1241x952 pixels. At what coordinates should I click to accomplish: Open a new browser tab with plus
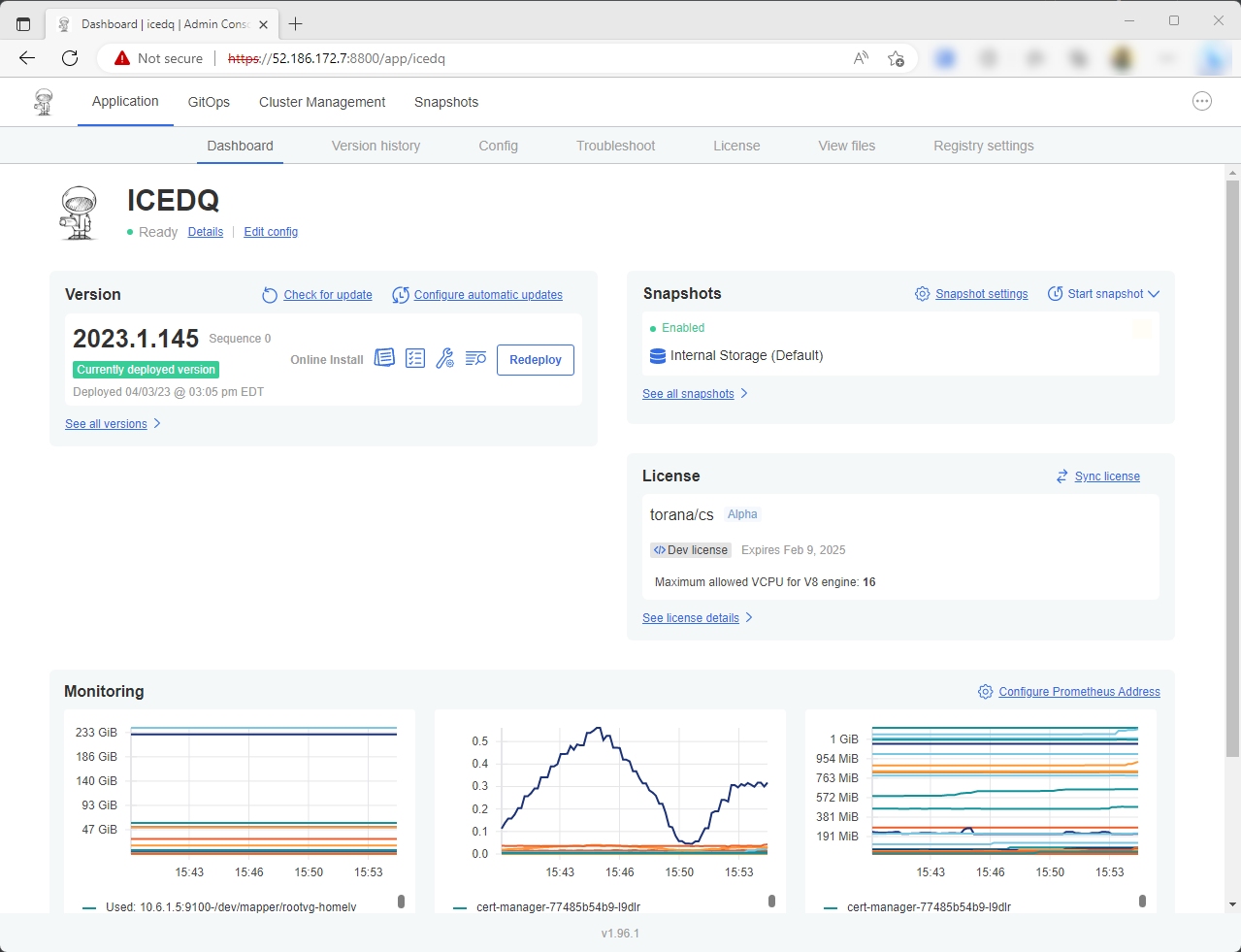pos(296,23)
